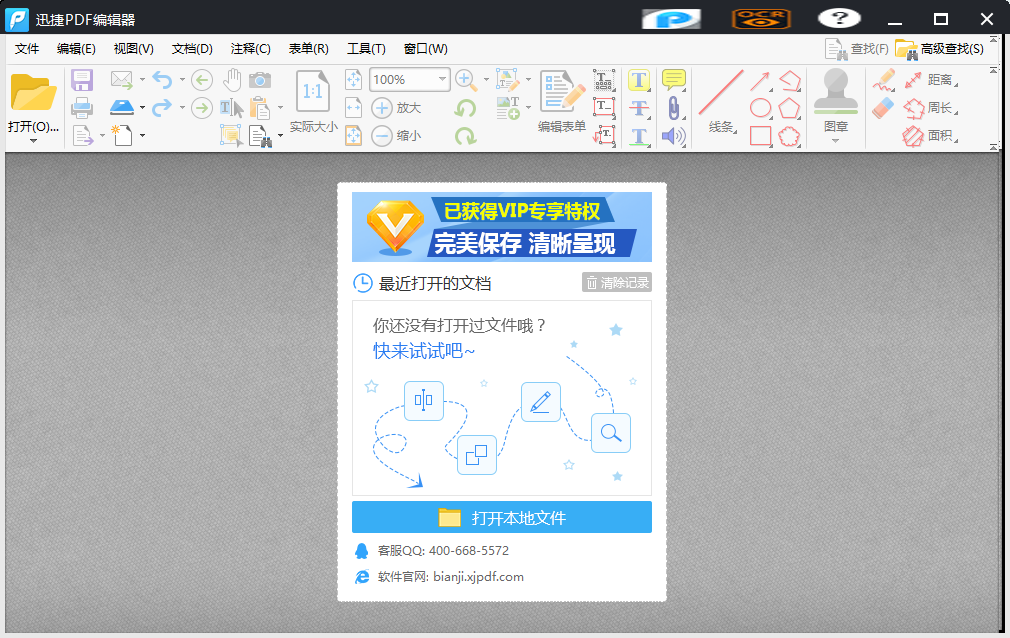Image resolution: width=1010 pixels, height=638 pixels.
Task: Click the Send by email envelope icon
Action: pyautogui.click(x=122, y=80)
